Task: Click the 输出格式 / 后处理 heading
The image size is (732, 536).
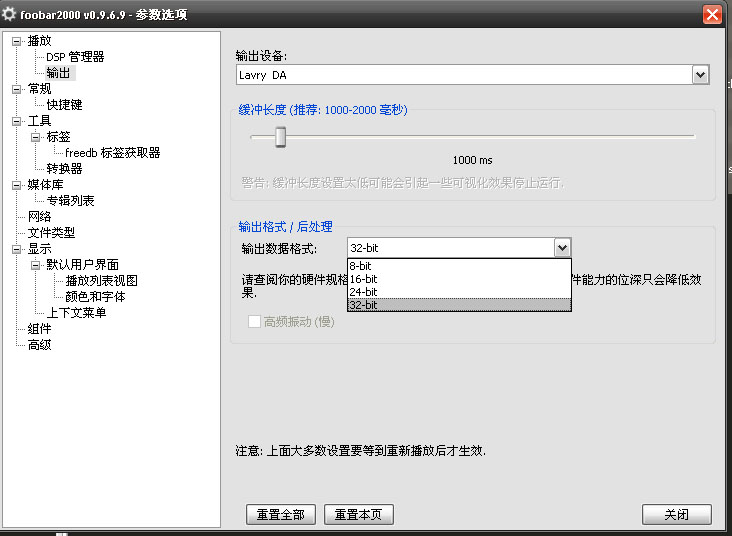Action: click(x=285, y=226)
